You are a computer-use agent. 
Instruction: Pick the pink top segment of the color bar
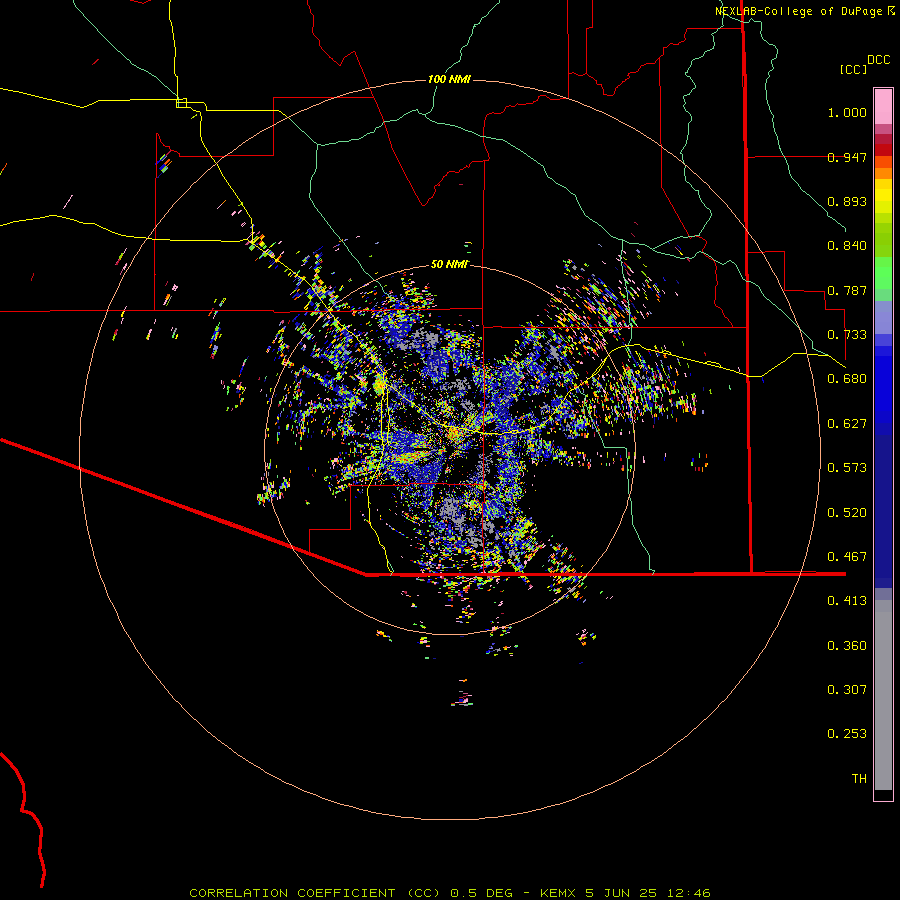(x=883, y=107)
